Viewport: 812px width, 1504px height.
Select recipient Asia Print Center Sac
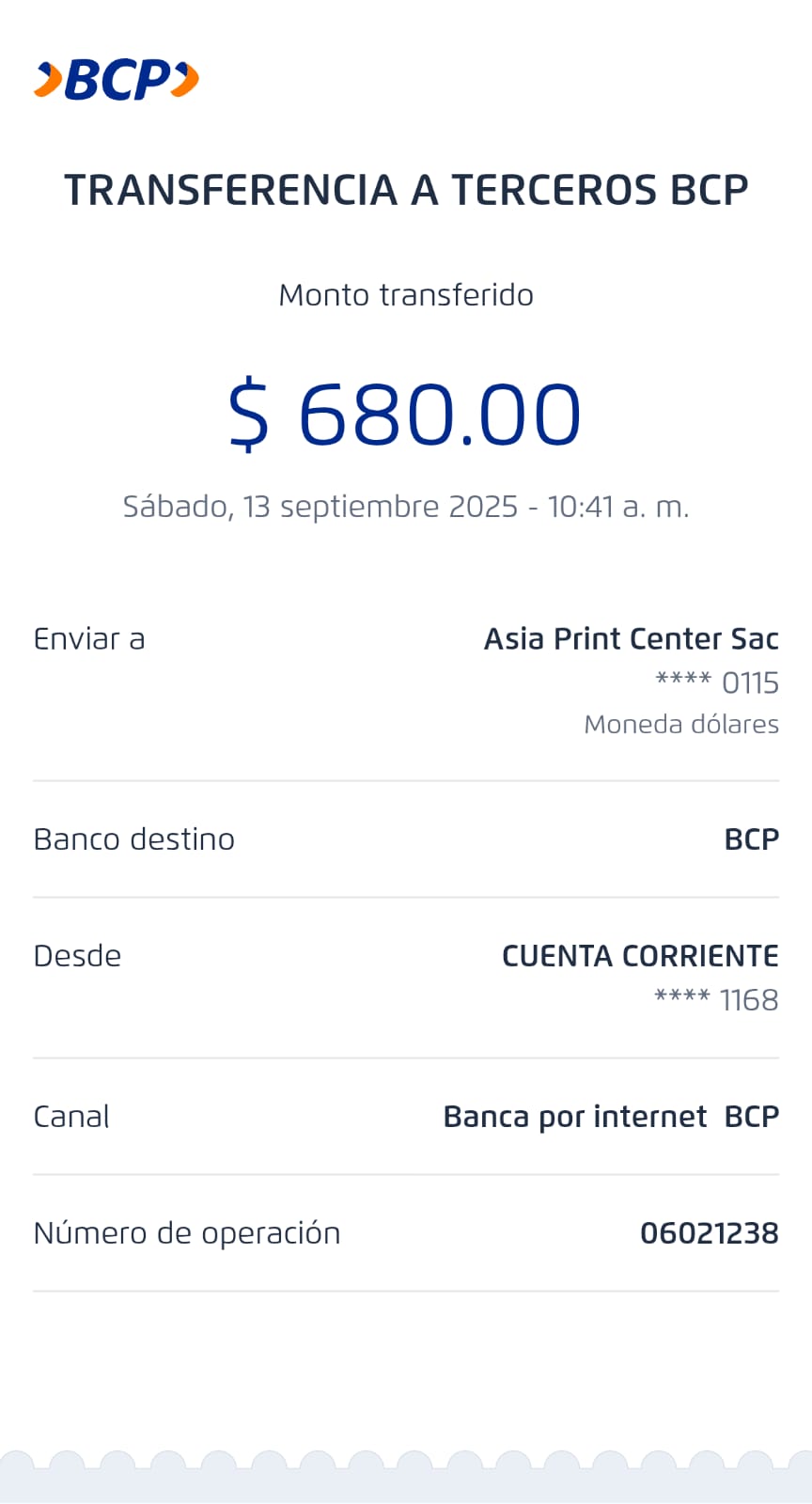pos(631,639)
